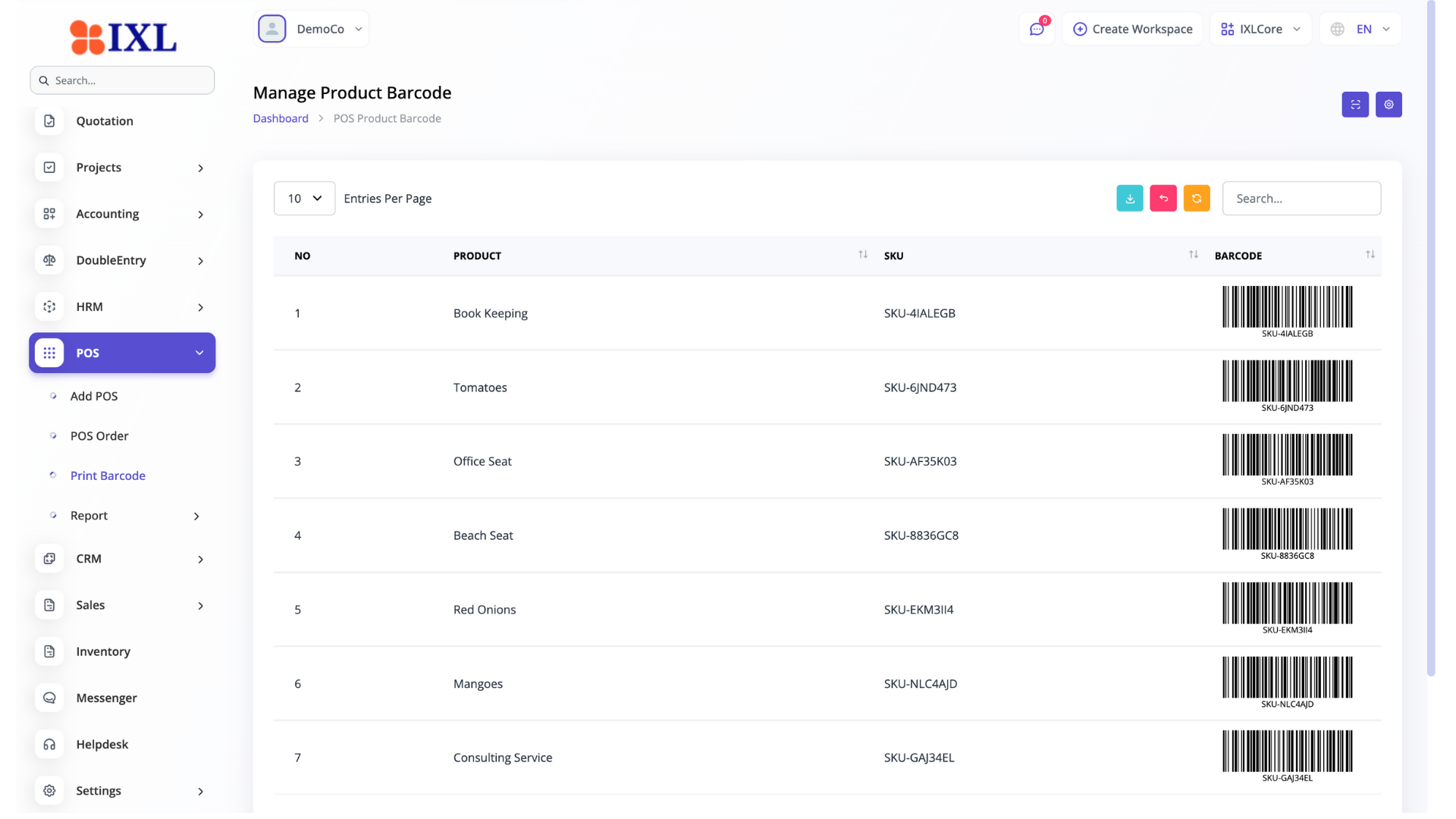Open the entries per page dropdown
Image resolution: width=1456 pixels, height=819 pixels.
304,199
